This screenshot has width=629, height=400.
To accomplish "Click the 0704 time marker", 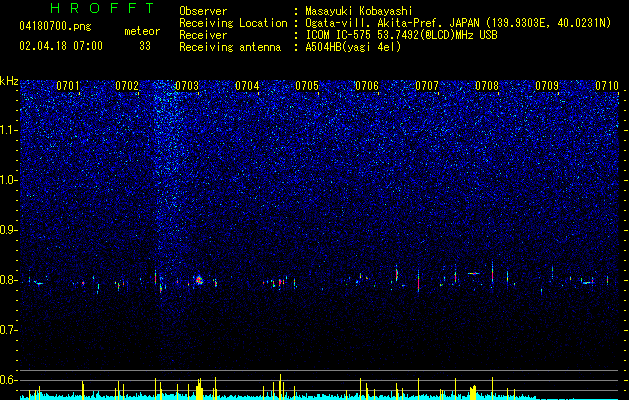I will [x=247, y=86].
